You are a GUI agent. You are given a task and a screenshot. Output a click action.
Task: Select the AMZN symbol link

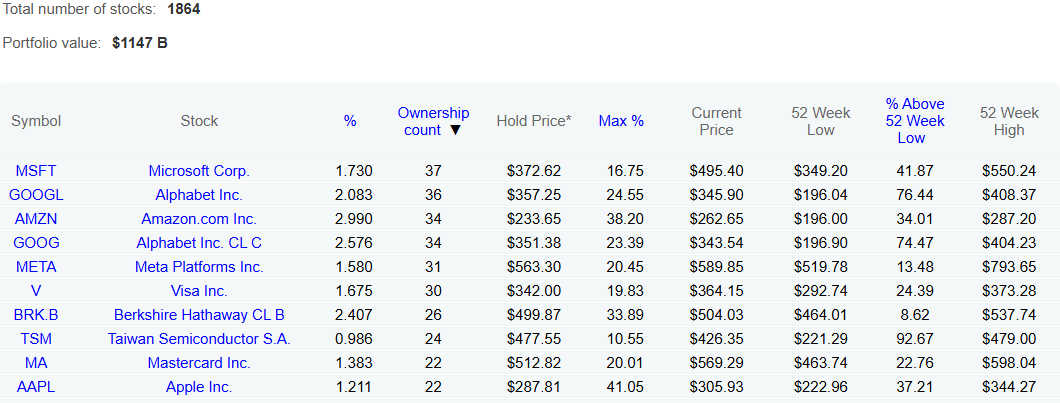(x=36, y=219)
